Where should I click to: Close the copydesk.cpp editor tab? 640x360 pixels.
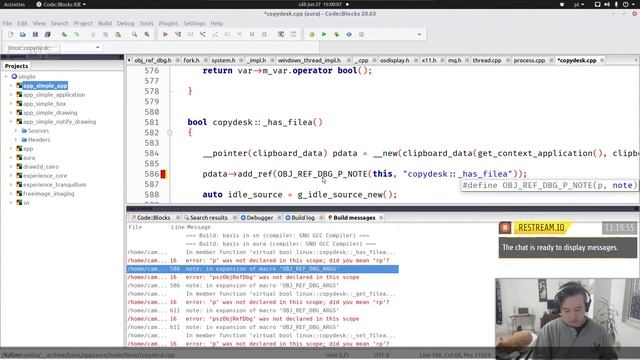602,60
